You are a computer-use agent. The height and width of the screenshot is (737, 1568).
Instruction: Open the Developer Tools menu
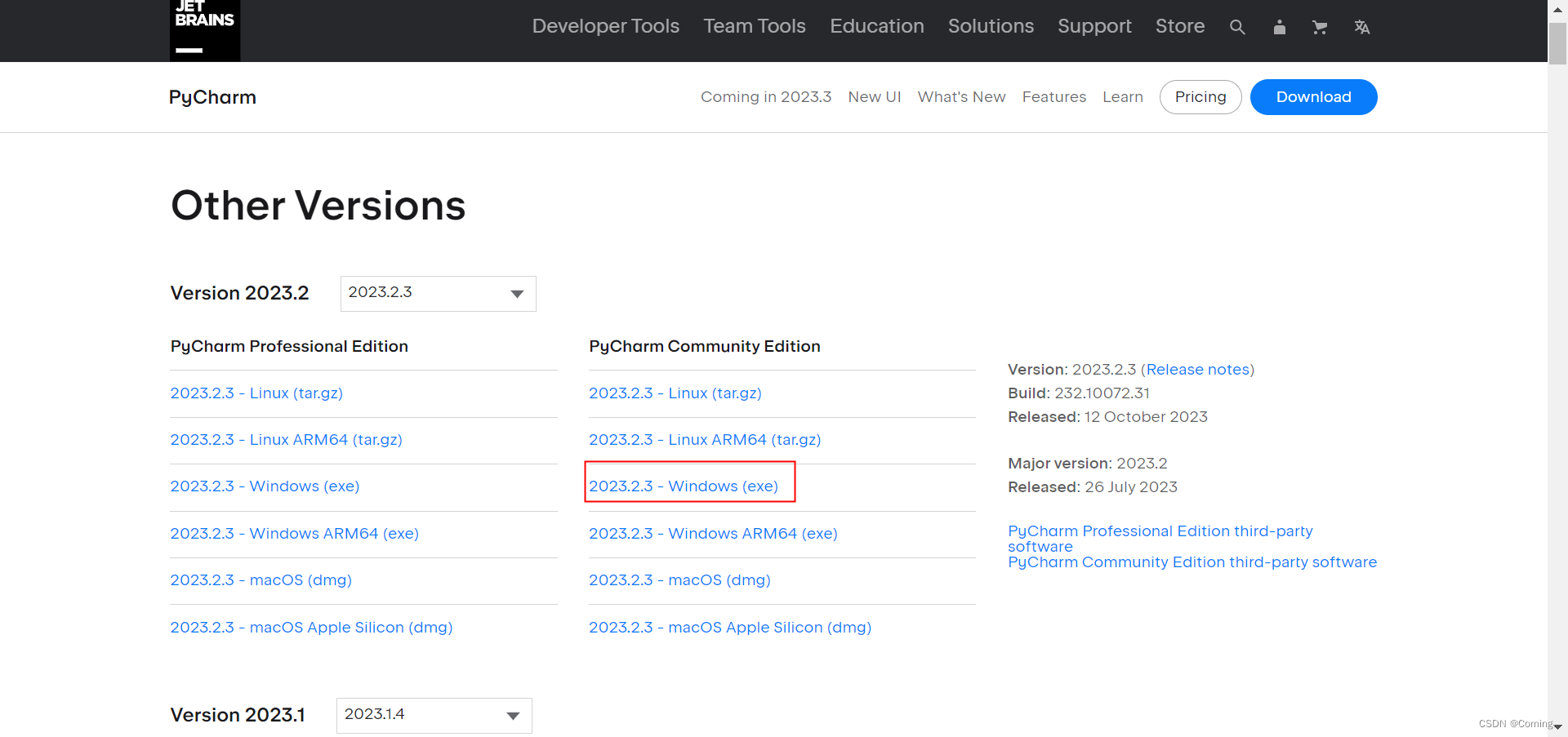click(x=605, y=25)
